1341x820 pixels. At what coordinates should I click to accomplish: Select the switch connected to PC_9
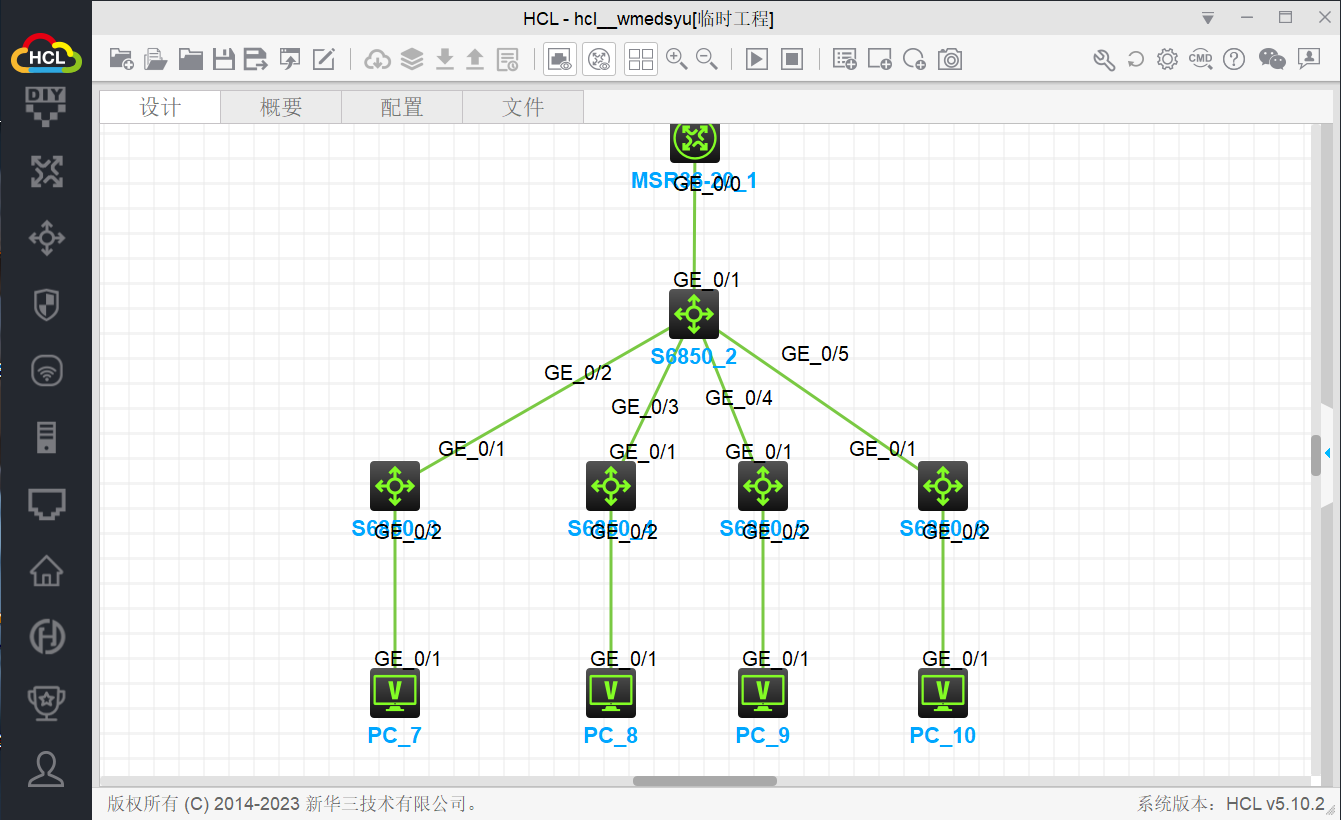click(x=763, y=486)
